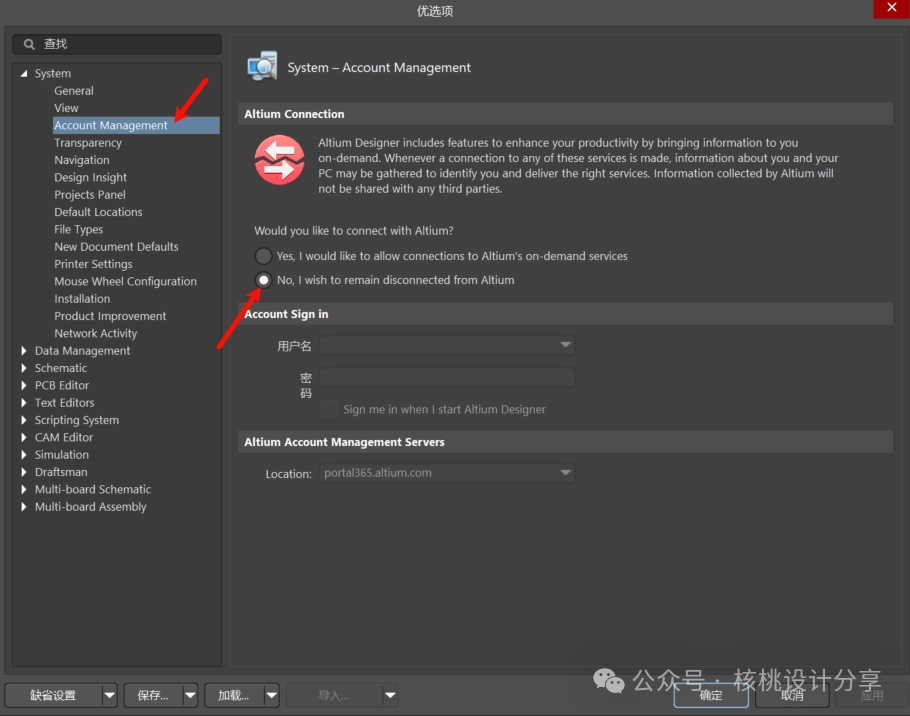Viewport: 910px width, 716px height.
Task: Open the Network Activity page
Action: (x=95, y=333)
